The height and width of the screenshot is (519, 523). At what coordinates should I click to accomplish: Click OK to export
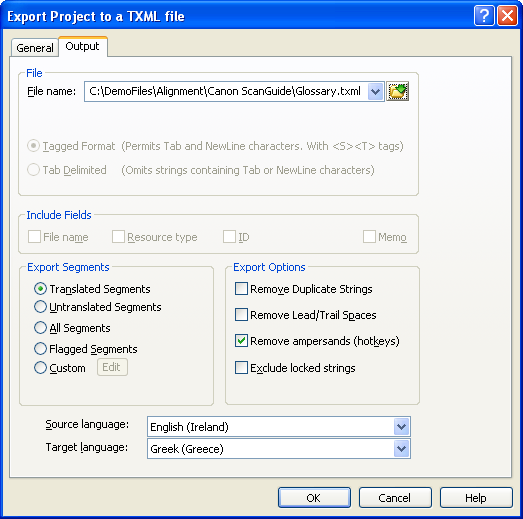[x=314, y=498]
